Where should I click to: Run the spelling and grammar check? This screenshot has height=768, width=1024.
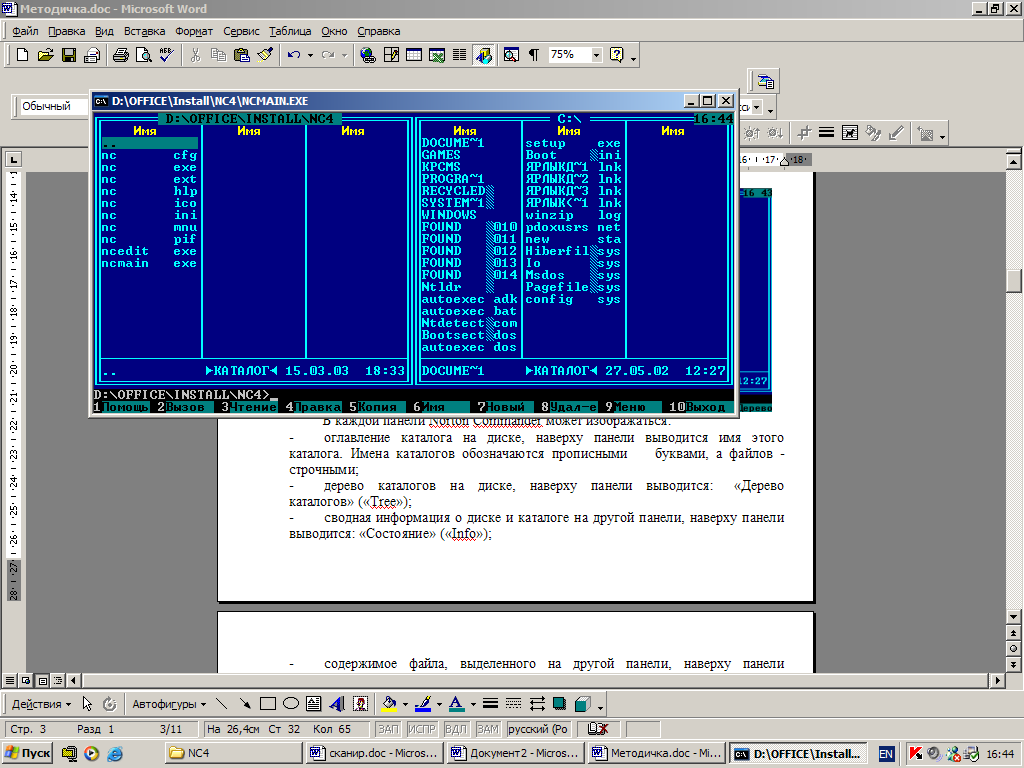click(167, 55)
